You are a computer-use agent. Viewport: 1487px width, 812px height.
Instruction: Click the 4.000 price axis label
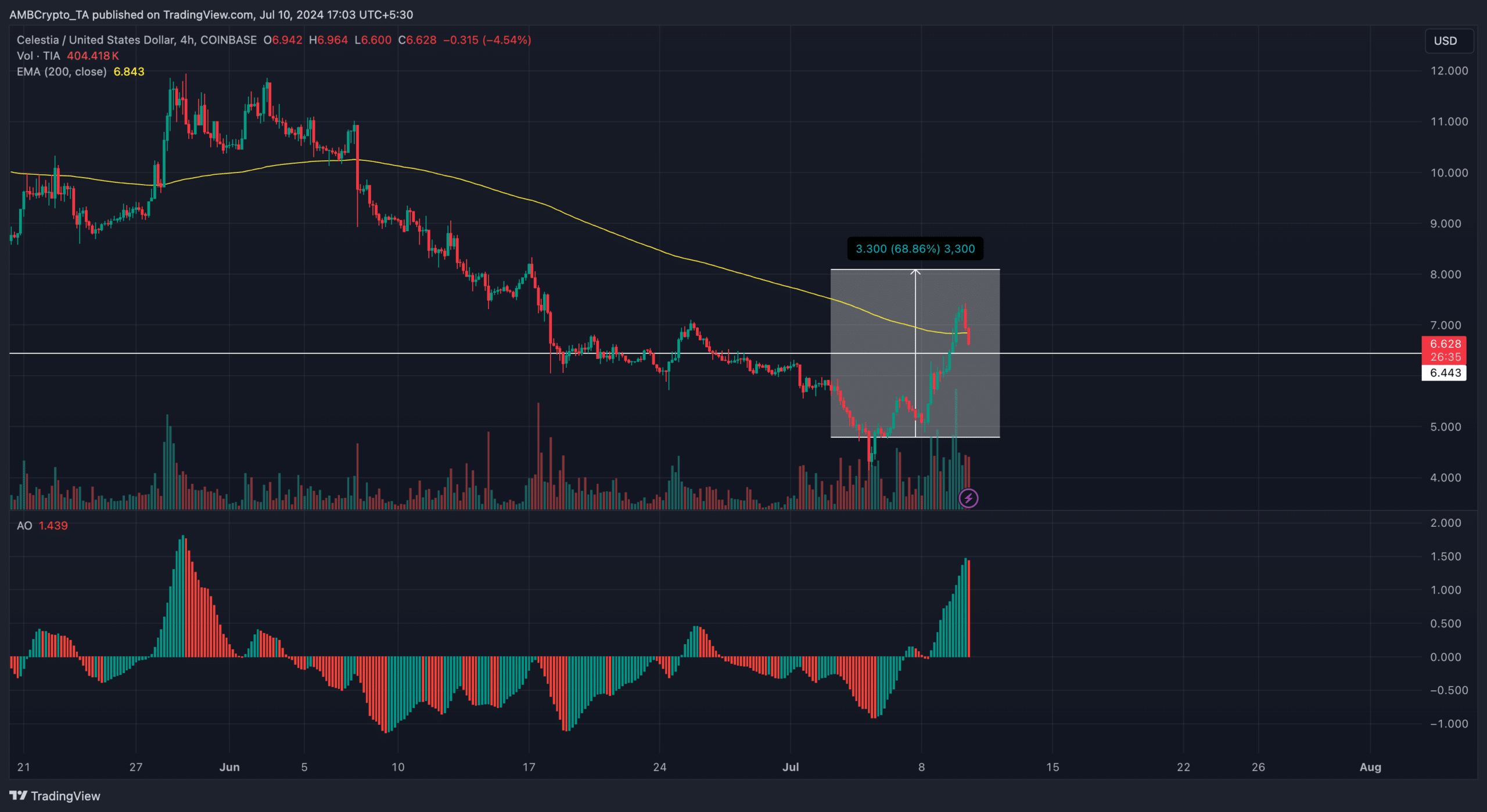(1446, 478)
